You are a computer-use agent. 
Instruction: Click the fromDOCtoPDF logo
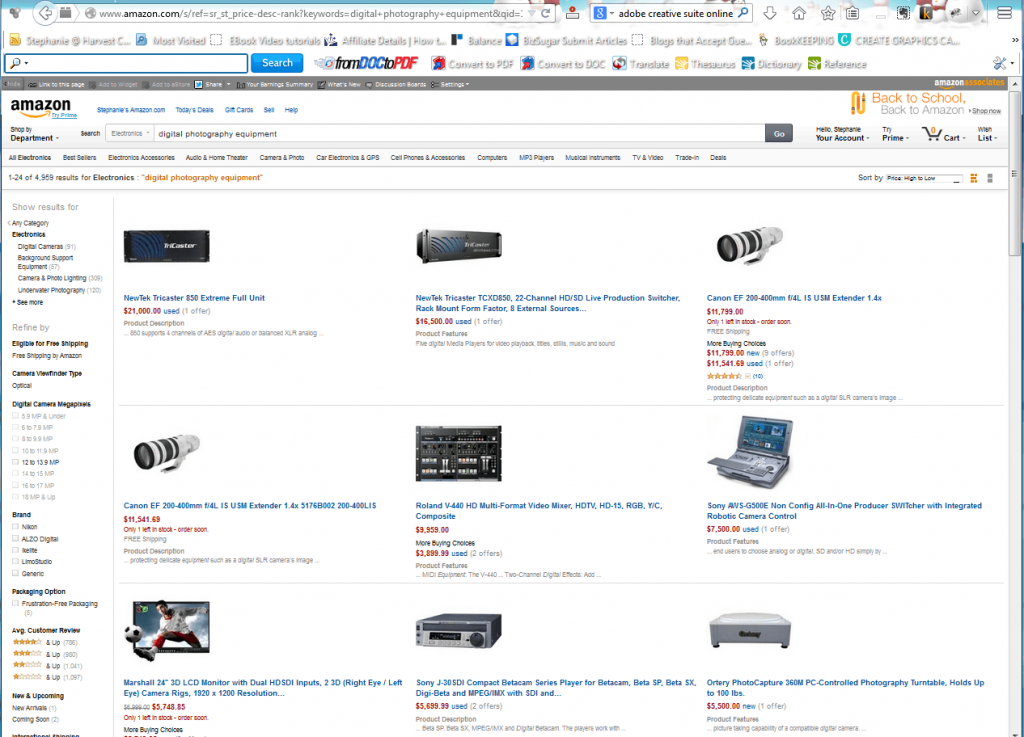coord(368,63)
